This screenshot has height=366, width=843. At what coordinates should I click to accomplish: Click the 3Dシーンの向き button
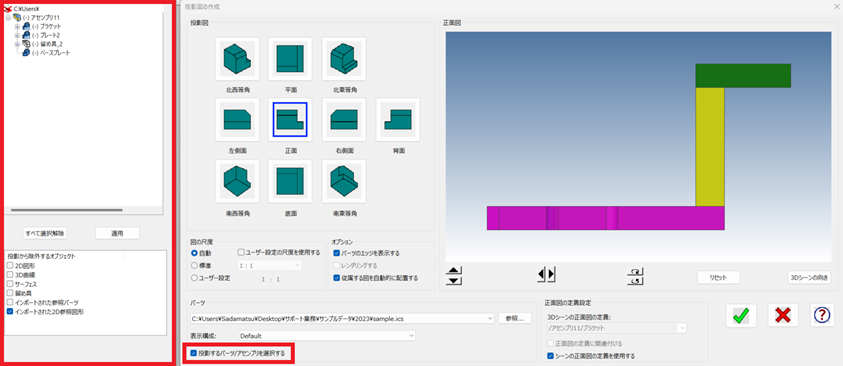[x=809, y=277]
